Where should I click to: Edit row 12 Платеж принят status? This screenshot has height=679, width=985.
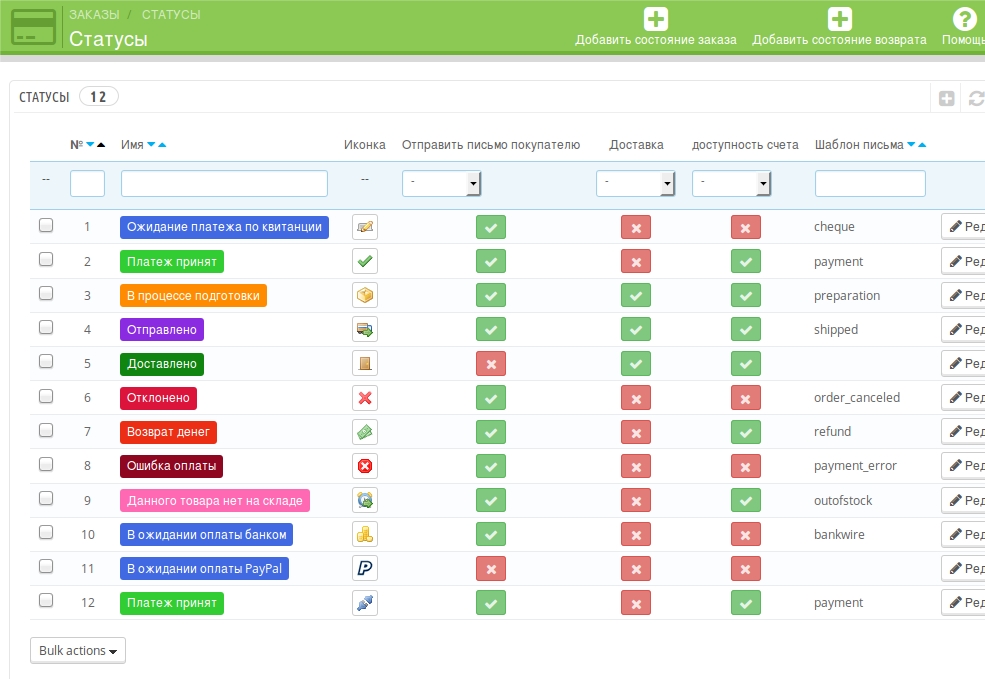tap(964, 602)
